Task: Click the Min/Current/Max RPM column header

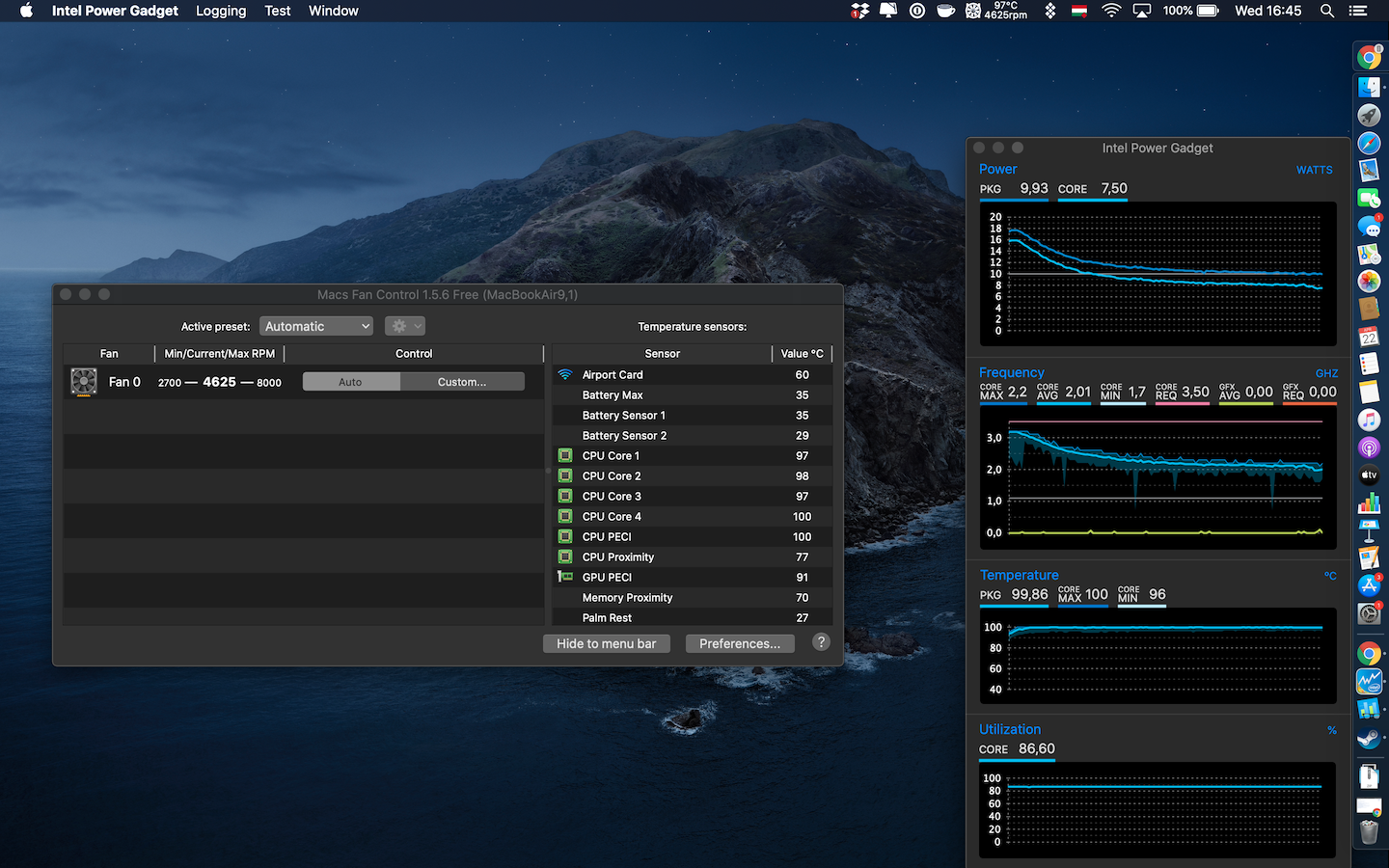Action: [220, 354]
